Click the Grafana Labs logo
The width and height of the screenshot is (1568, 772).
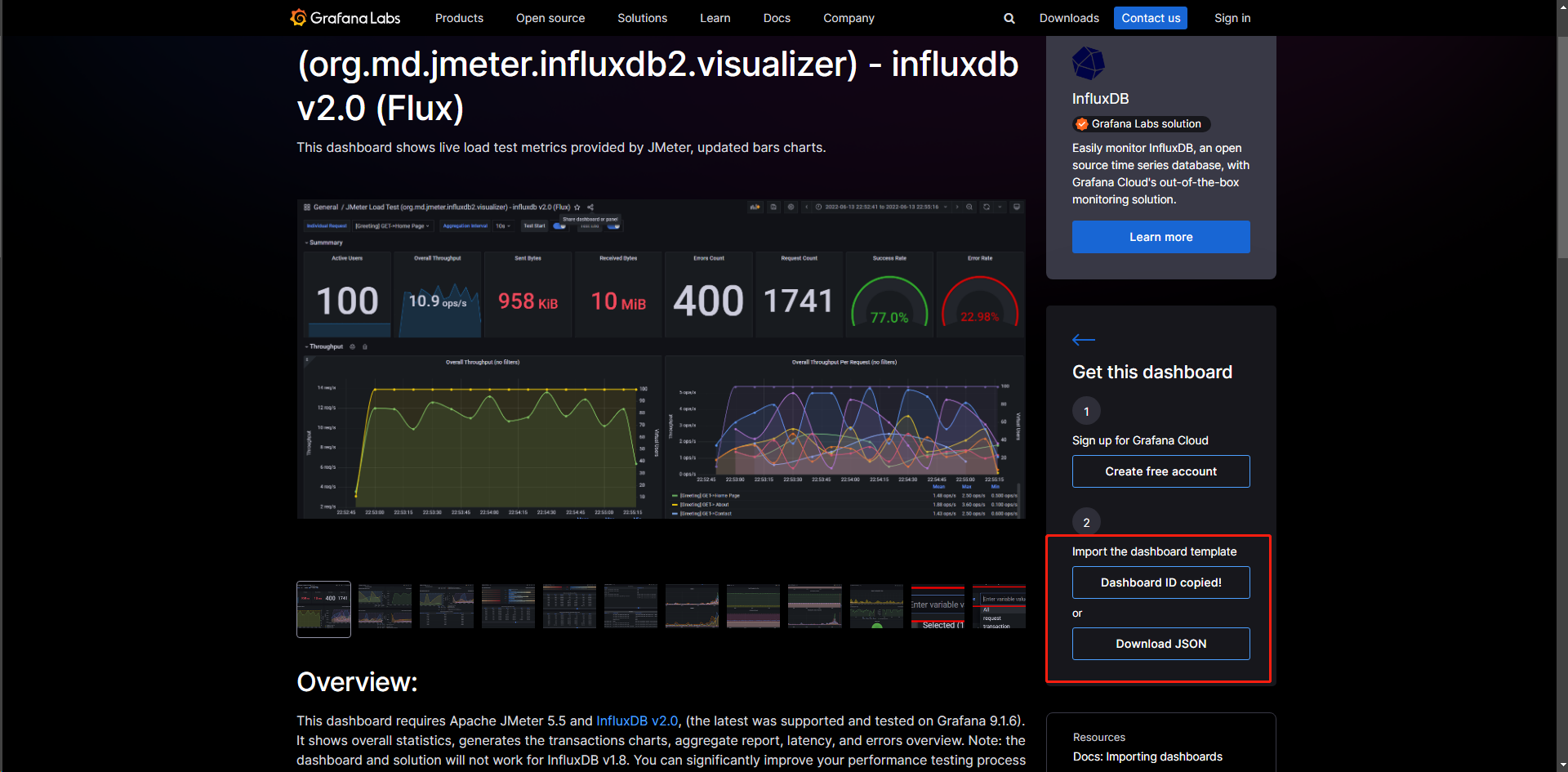pyautogui.click(x=345, y=18)
